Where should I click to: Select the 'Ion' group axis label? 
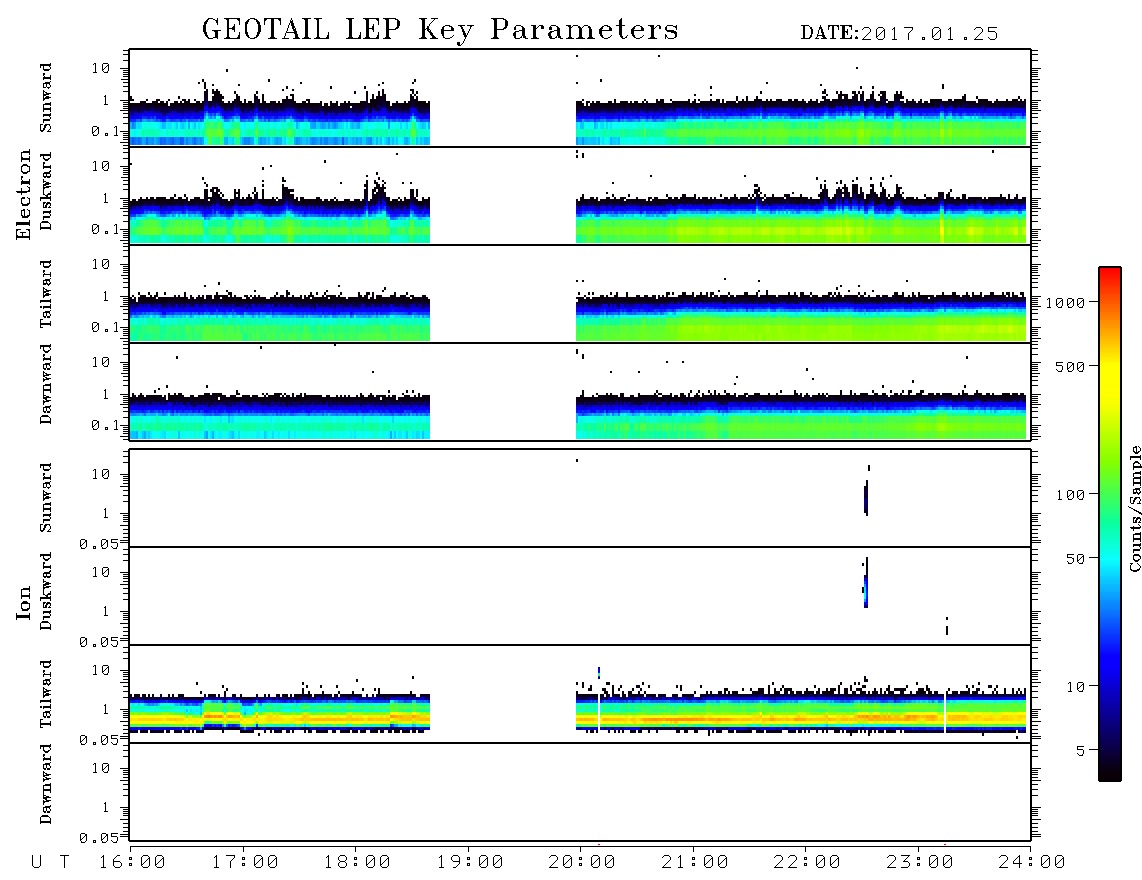24,602
